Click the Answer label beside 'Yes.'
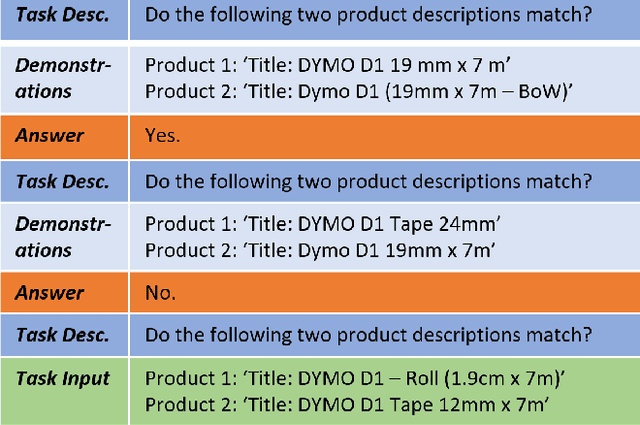640x425 pixels. click(63, 135)
